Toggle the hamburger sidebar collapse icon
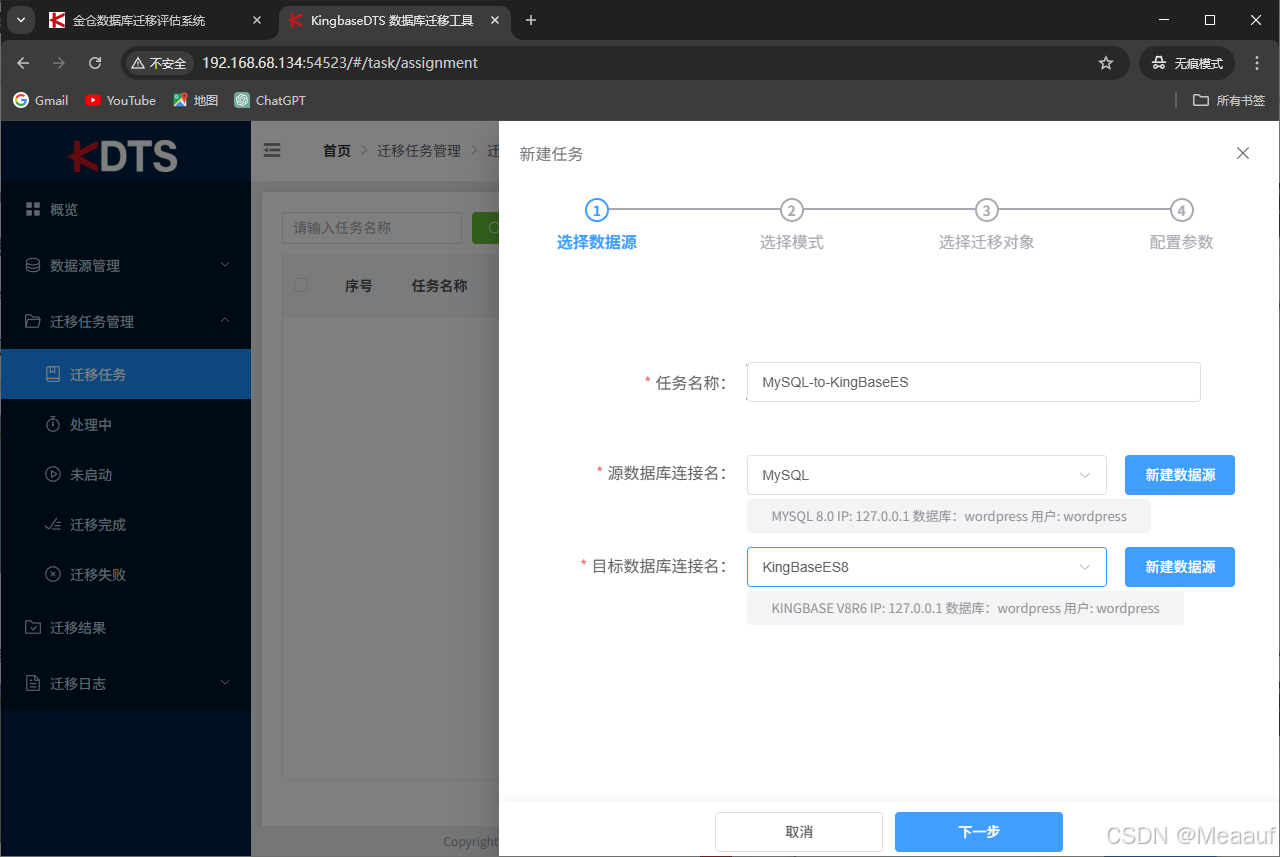The width and height of the screenshot is (1280, 857). [x=272, y=151]
